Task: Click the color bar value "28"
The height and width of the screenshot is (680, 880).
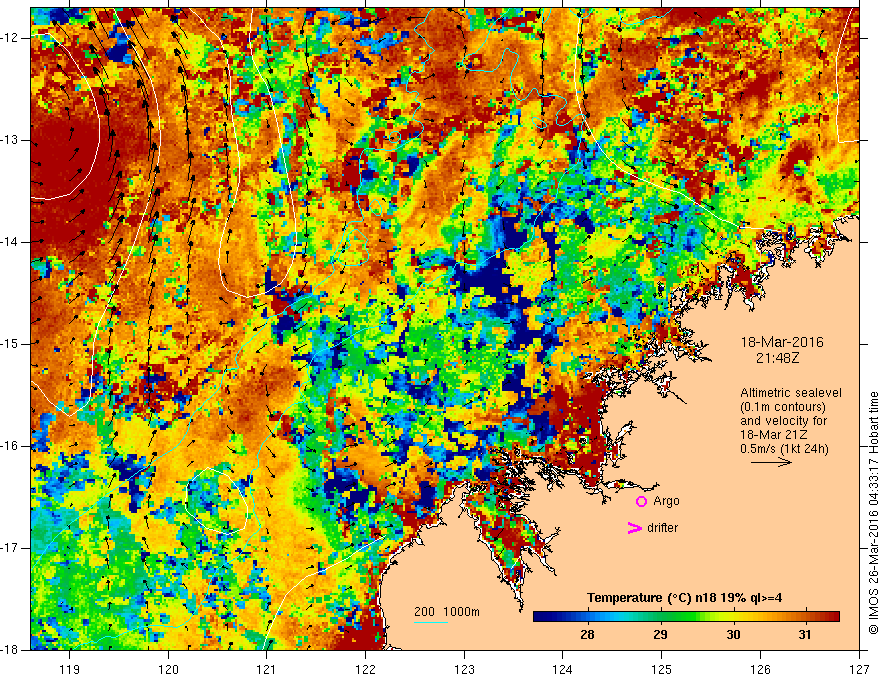Action: tap(587, 635)
